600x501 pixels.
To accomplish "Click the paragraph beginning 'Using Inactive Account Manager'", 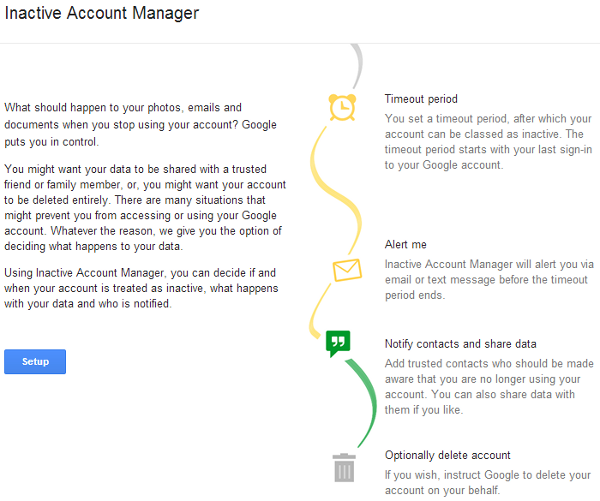I will 141,288.
